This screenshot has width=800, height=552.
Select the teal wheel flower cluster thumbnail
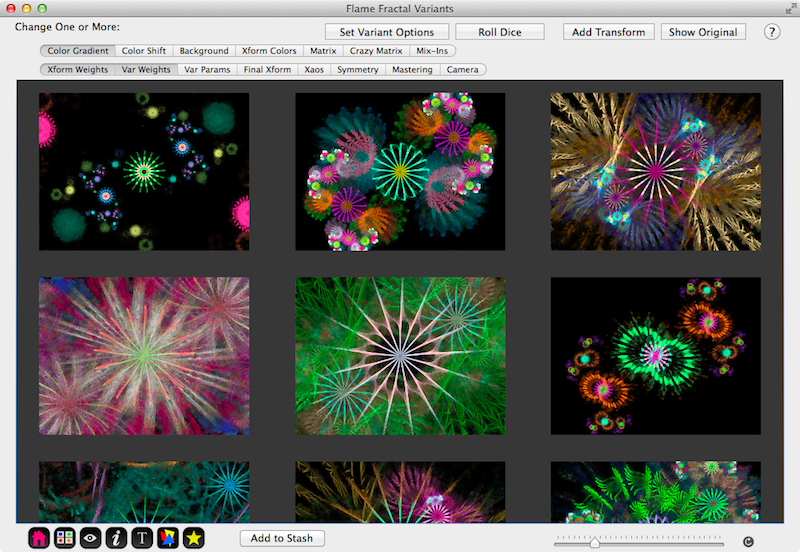coord(401,171)
